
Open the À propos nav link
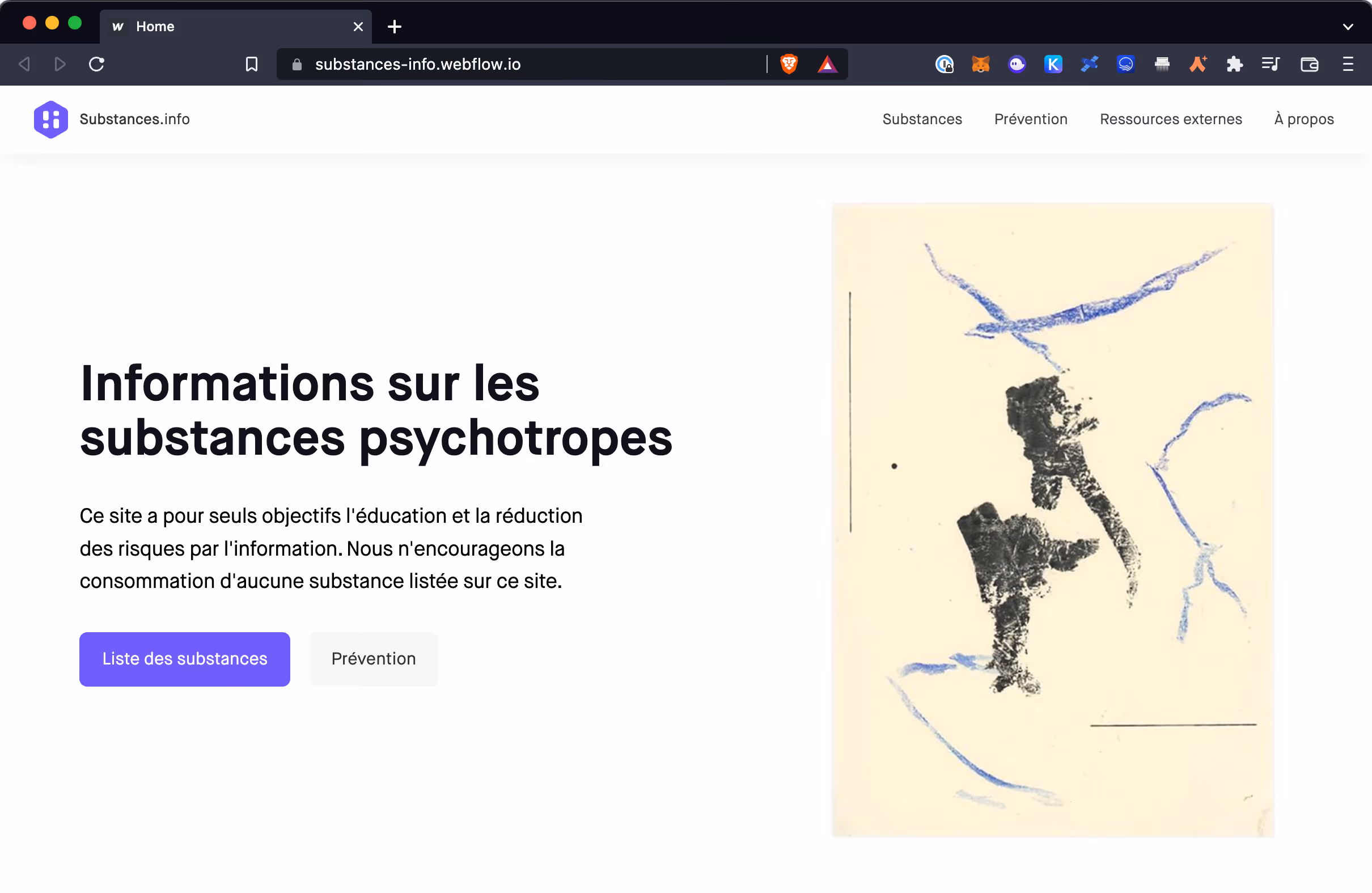coord(1303,119)
